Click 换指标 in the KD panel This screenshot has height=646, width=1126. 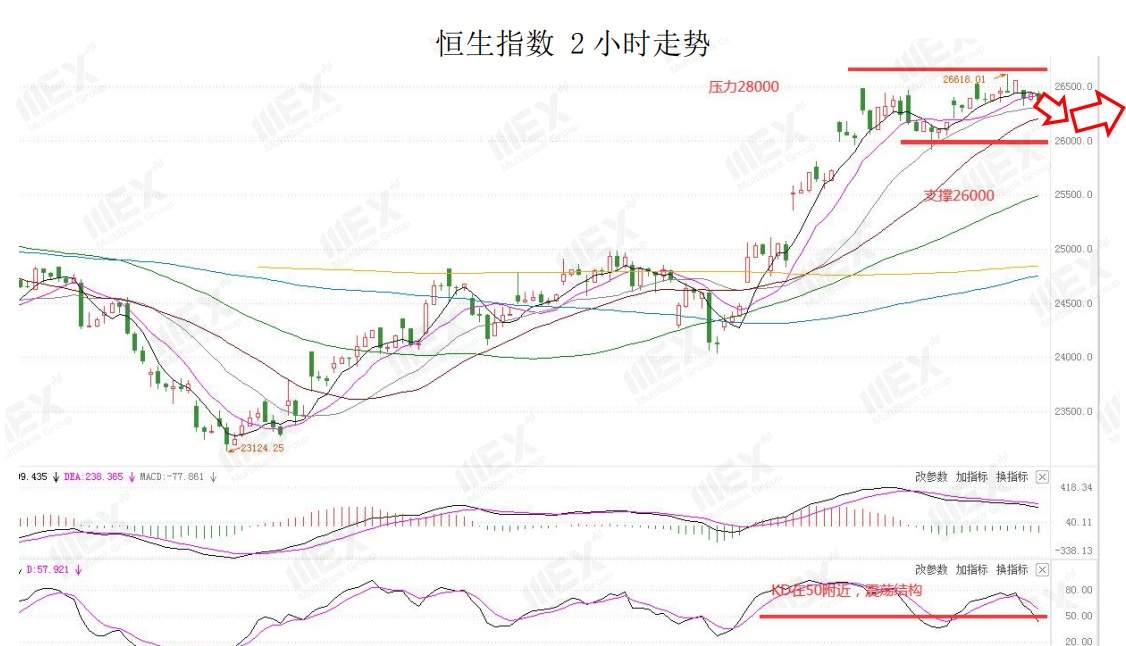click(x=1012, y=569)
